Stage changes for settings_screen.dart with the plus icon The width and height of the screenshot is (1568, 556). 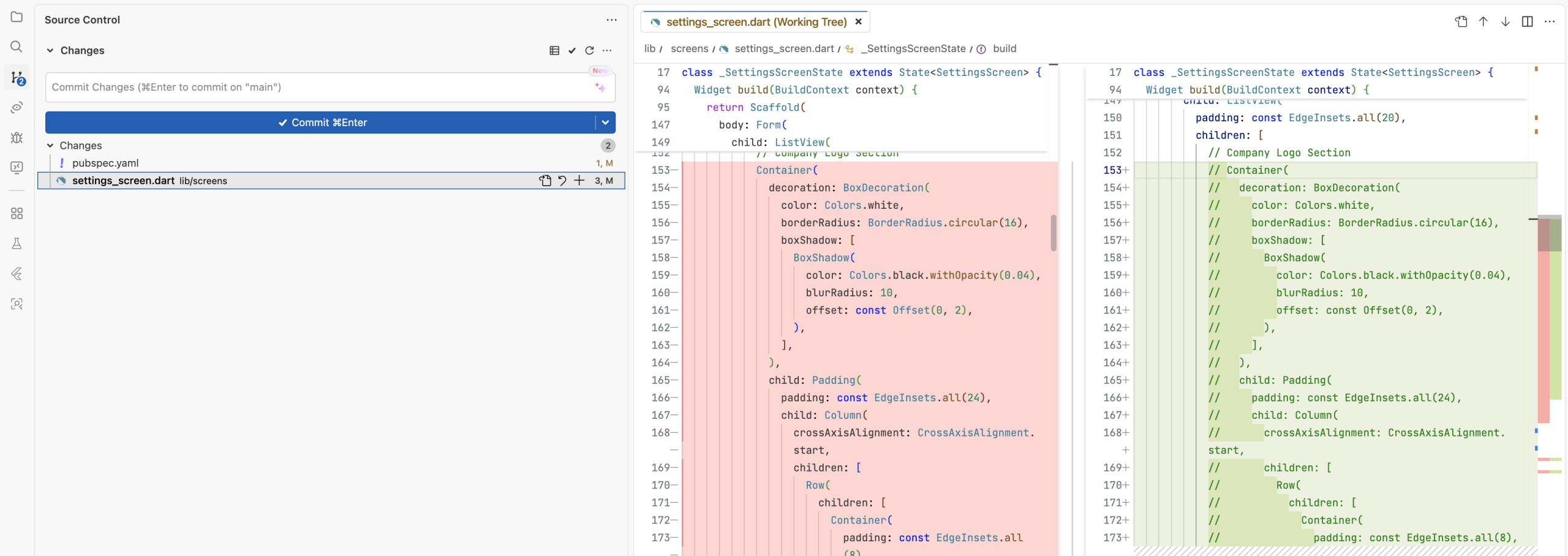[579, 181]
